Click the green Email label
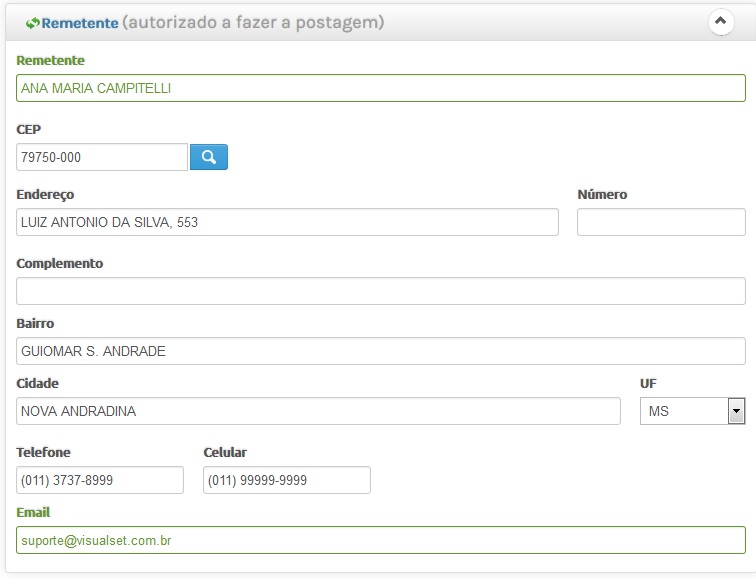Image resolution: width=756 pixels, height=579 pixels. tap(33, 512)
